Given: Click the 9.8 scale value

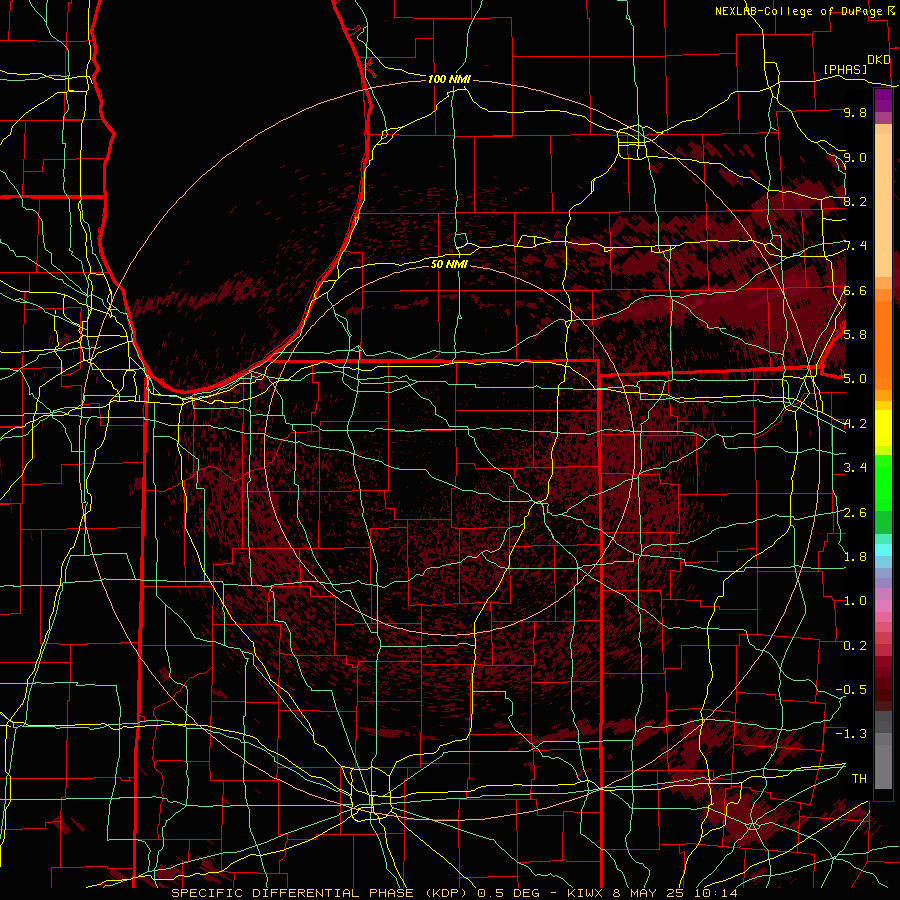Looking at the screenshot, I should 855,112.
